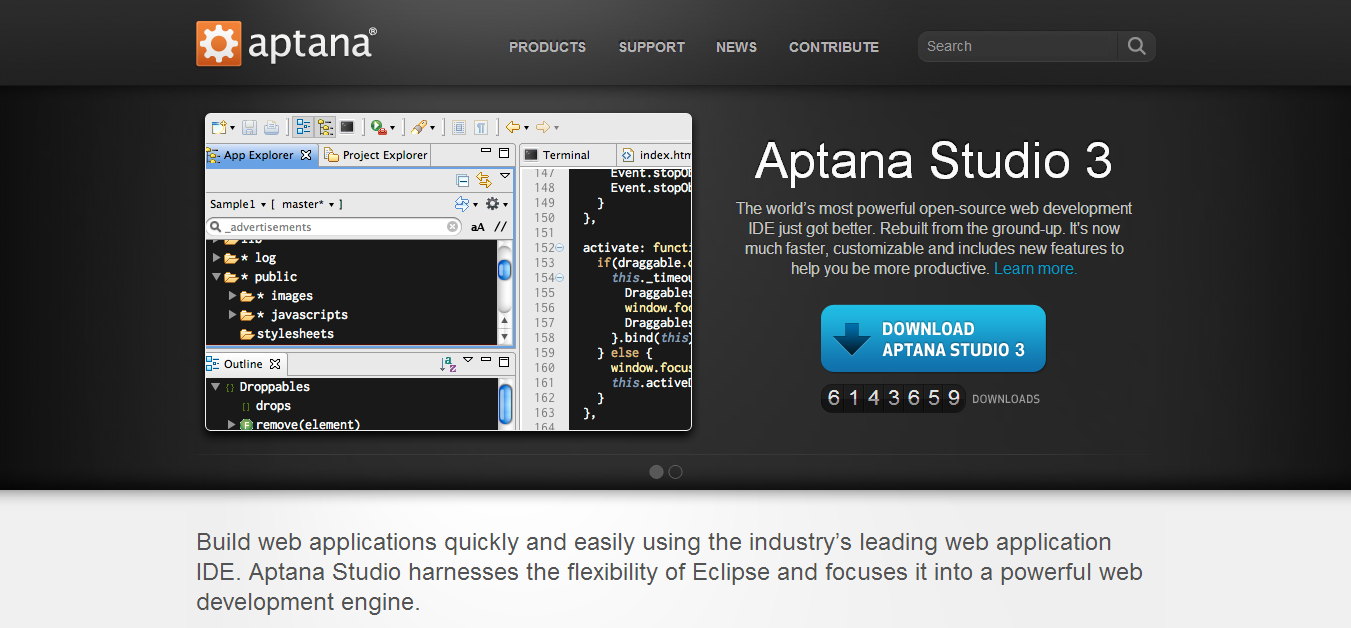Click the New file toolbar icon
Viewport: 1351px width, 628px height.
click(218, 127)
